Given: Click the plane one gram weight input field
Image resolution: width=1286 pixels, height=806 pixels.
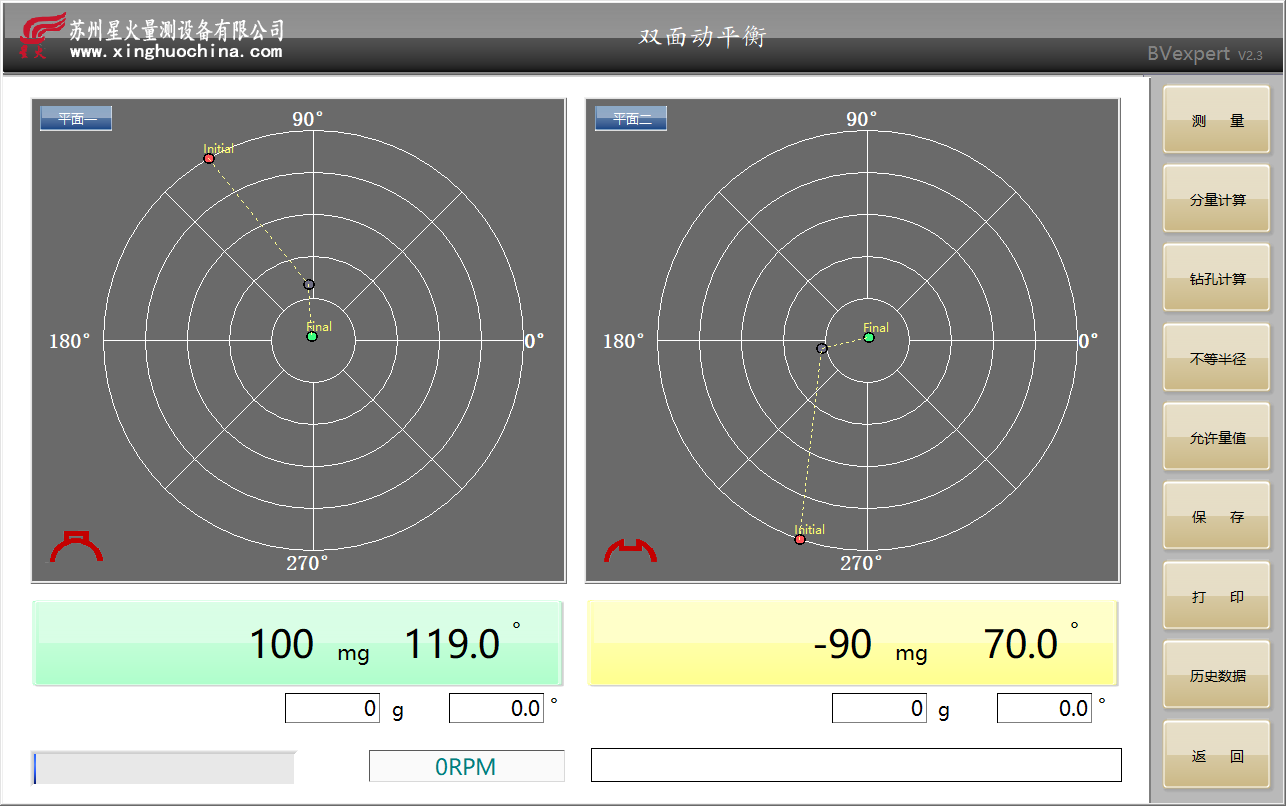Looking at the screenshot, I should click(x=332, y=708).
